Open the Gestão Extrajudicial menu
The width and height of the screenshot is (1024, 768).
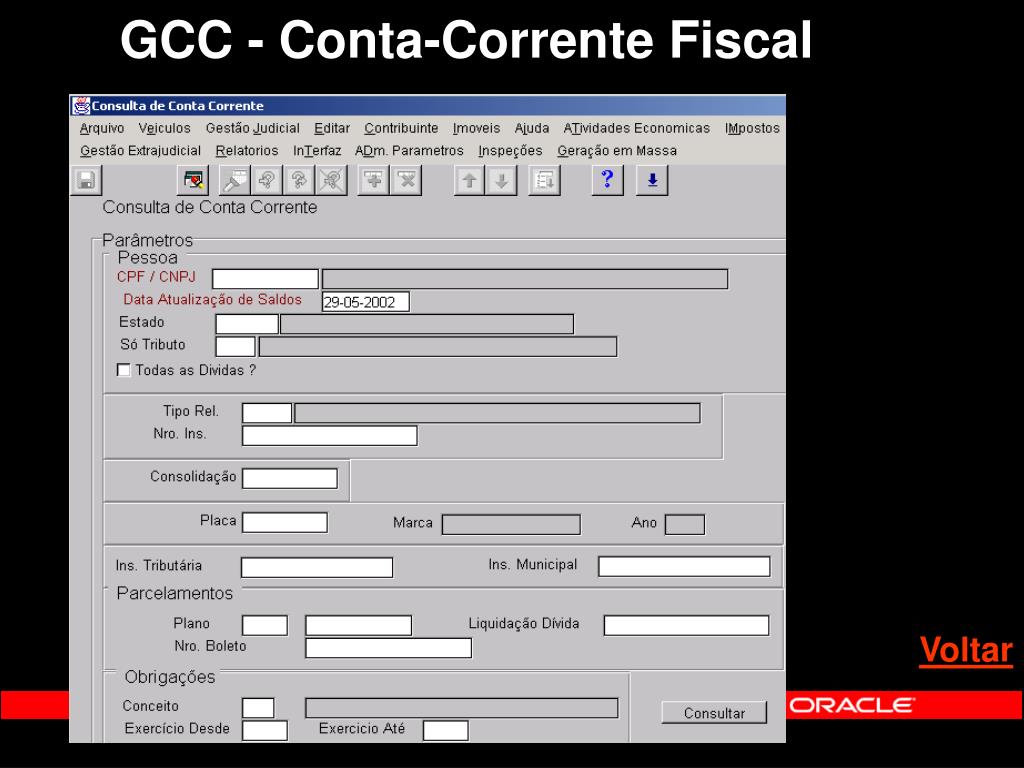tap(140, 151)
